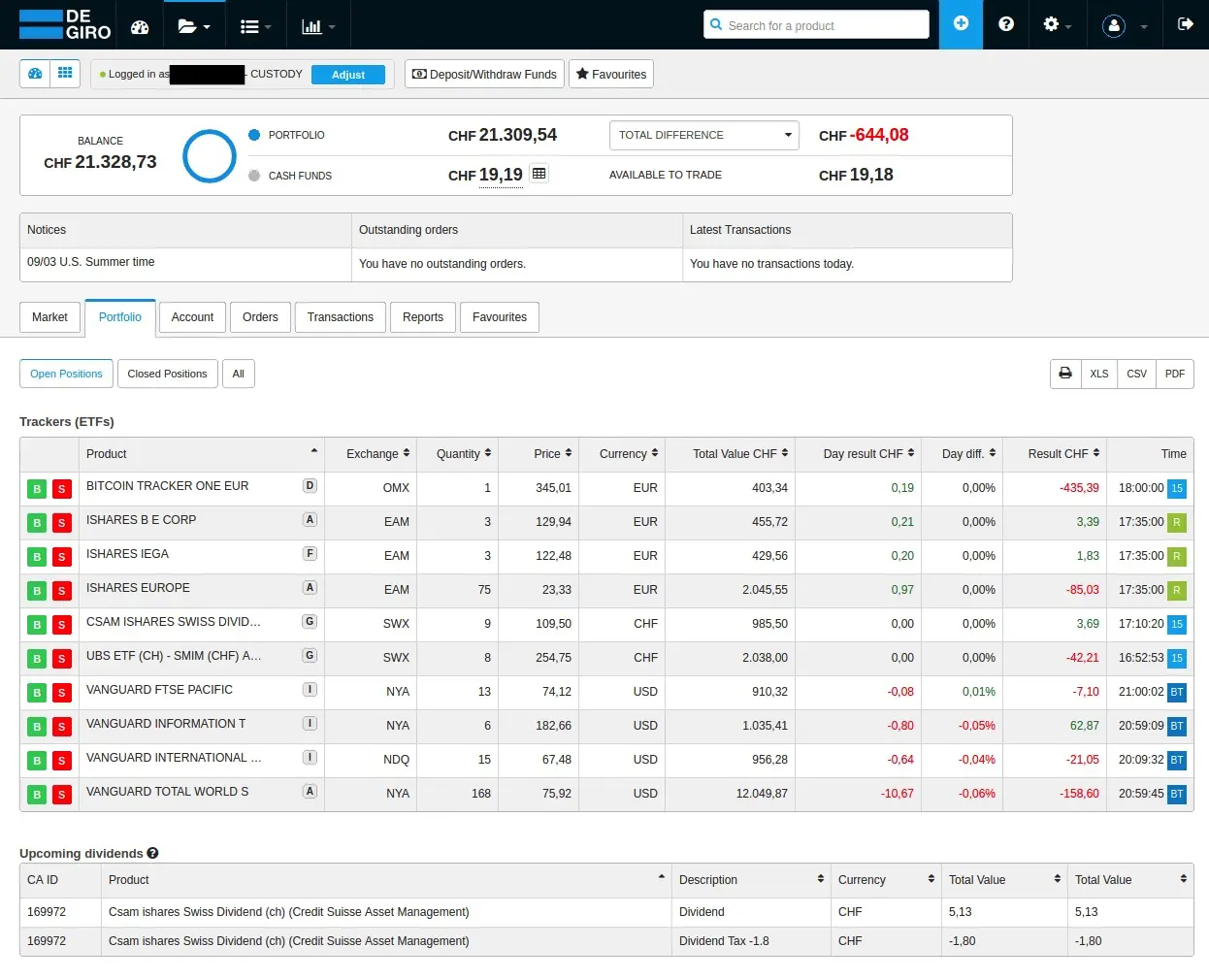Click Buy icon for ISHARES B E CORP
Image resolution: width=1209 pixels, height=980 pixels.
[x=37, y=523]
